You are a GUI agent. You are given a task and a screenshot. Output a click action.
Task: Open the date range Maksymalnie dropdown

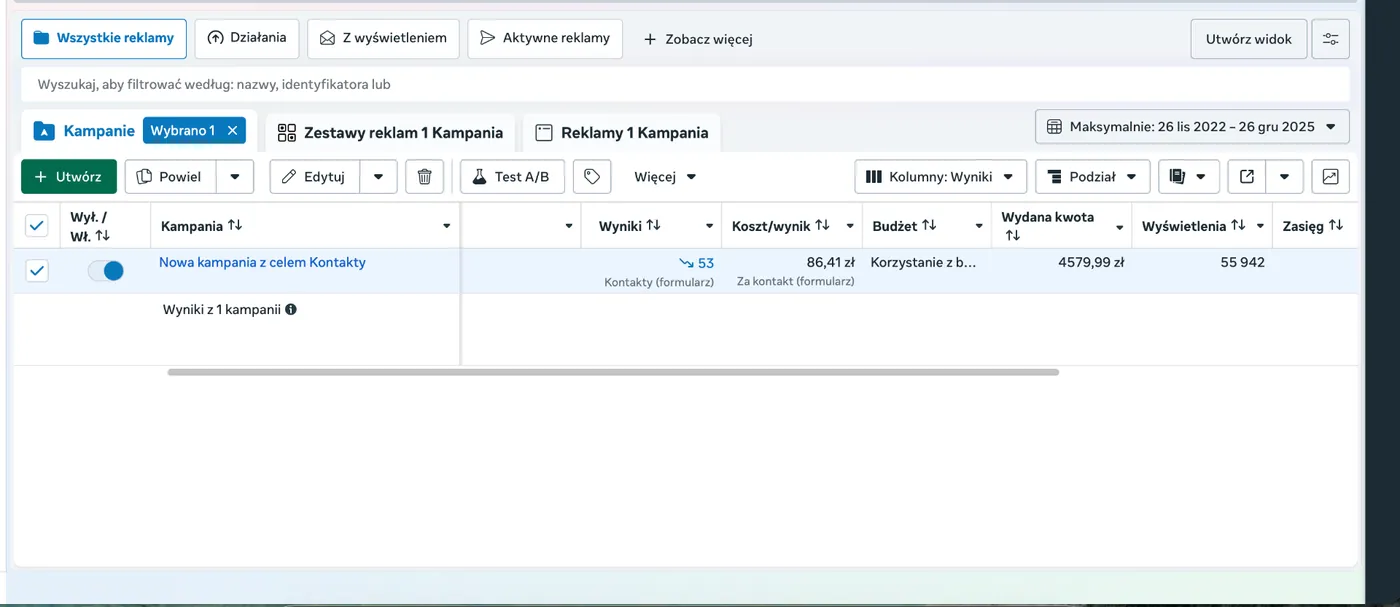pos(1192,127)
